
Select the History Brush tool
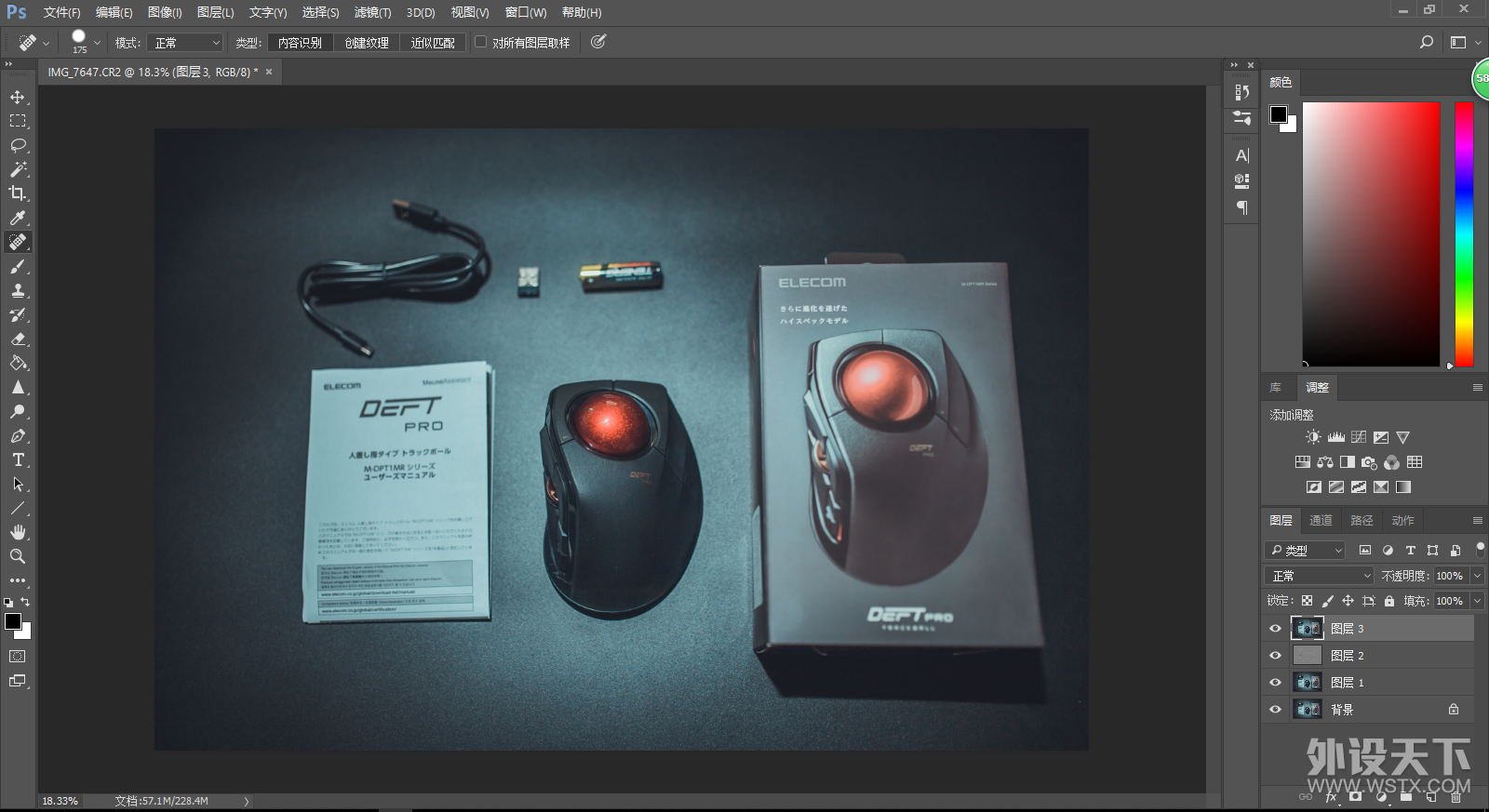(x=18, y=315)
